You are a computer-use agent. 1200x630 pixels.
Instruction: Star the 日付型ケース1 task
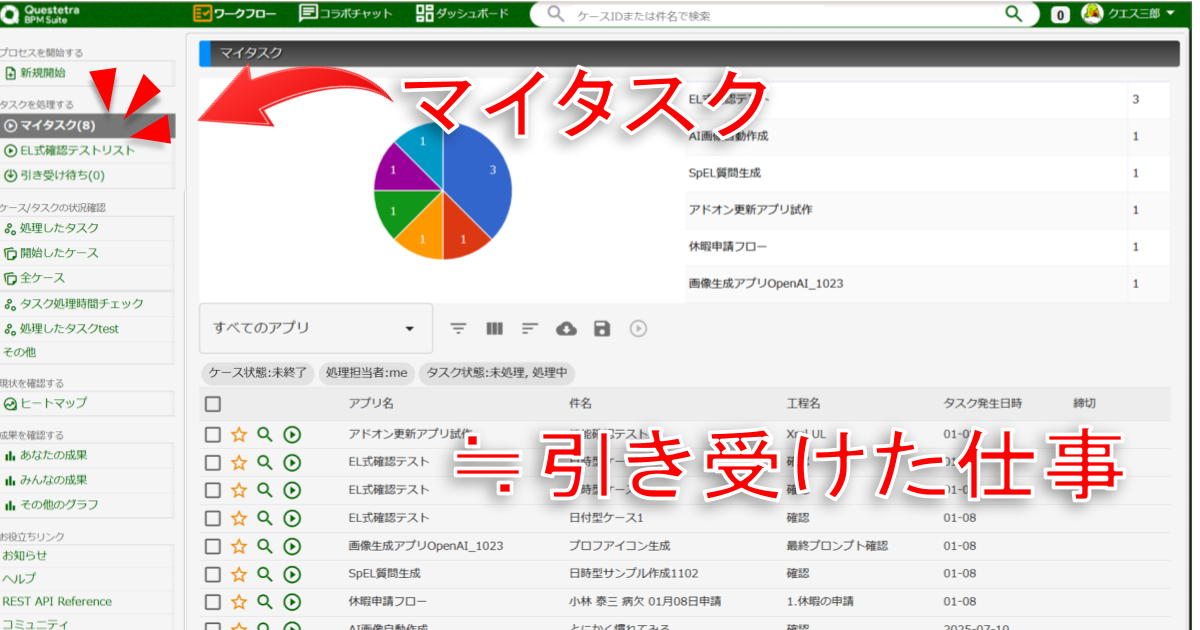point(239,518)
